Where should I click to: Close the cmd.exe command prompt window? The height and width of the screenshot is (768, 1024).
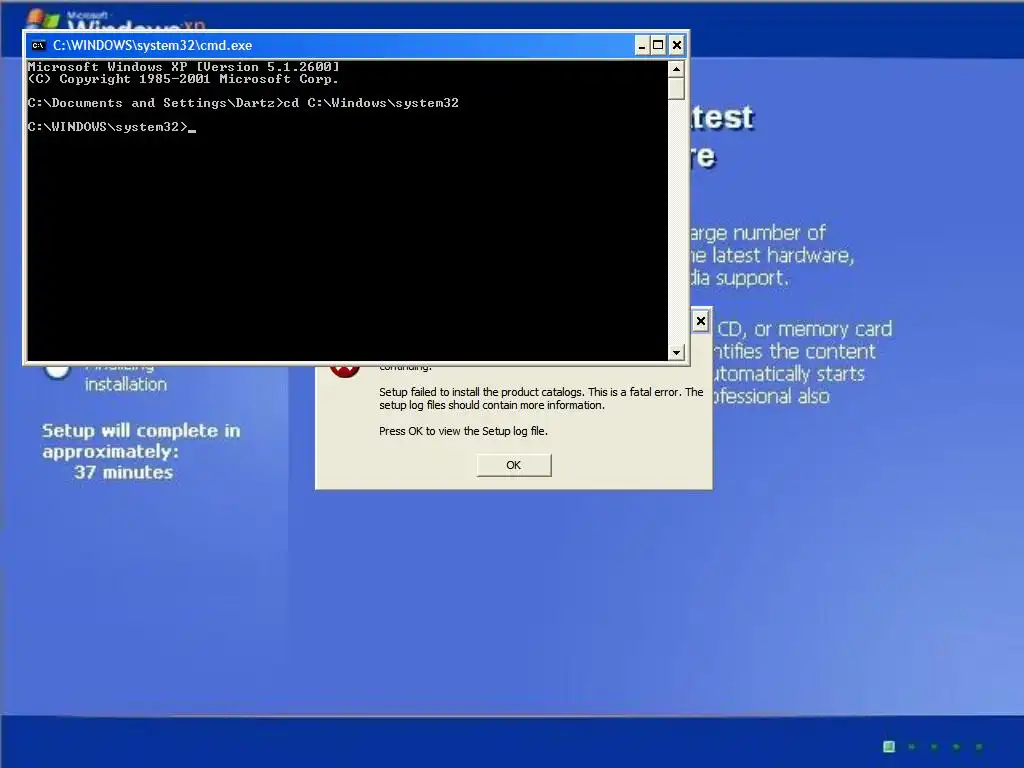pyautogui.click(x=677, y=45)
